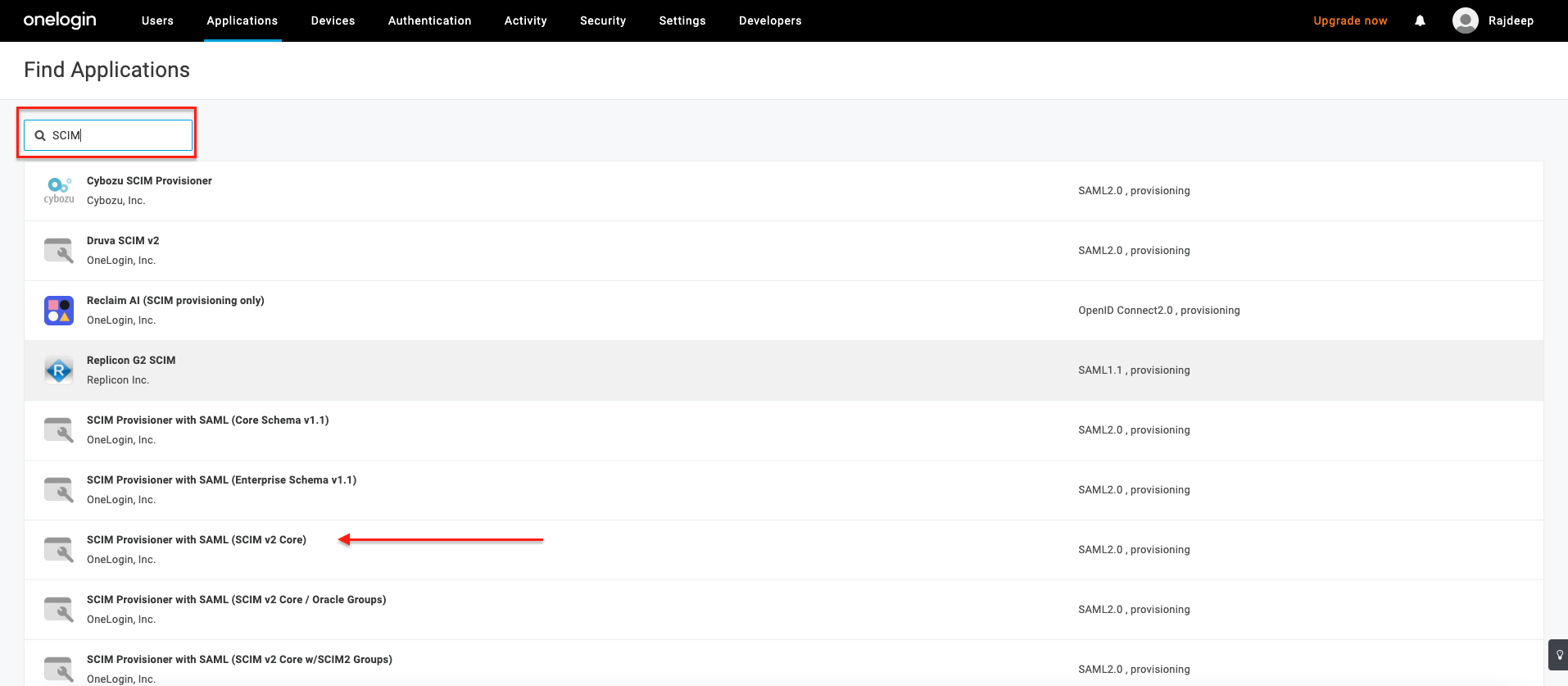The width and height of the screenshot is (1568, 686).
Task: Click the user avatar icon
Action: point(1465,20)
